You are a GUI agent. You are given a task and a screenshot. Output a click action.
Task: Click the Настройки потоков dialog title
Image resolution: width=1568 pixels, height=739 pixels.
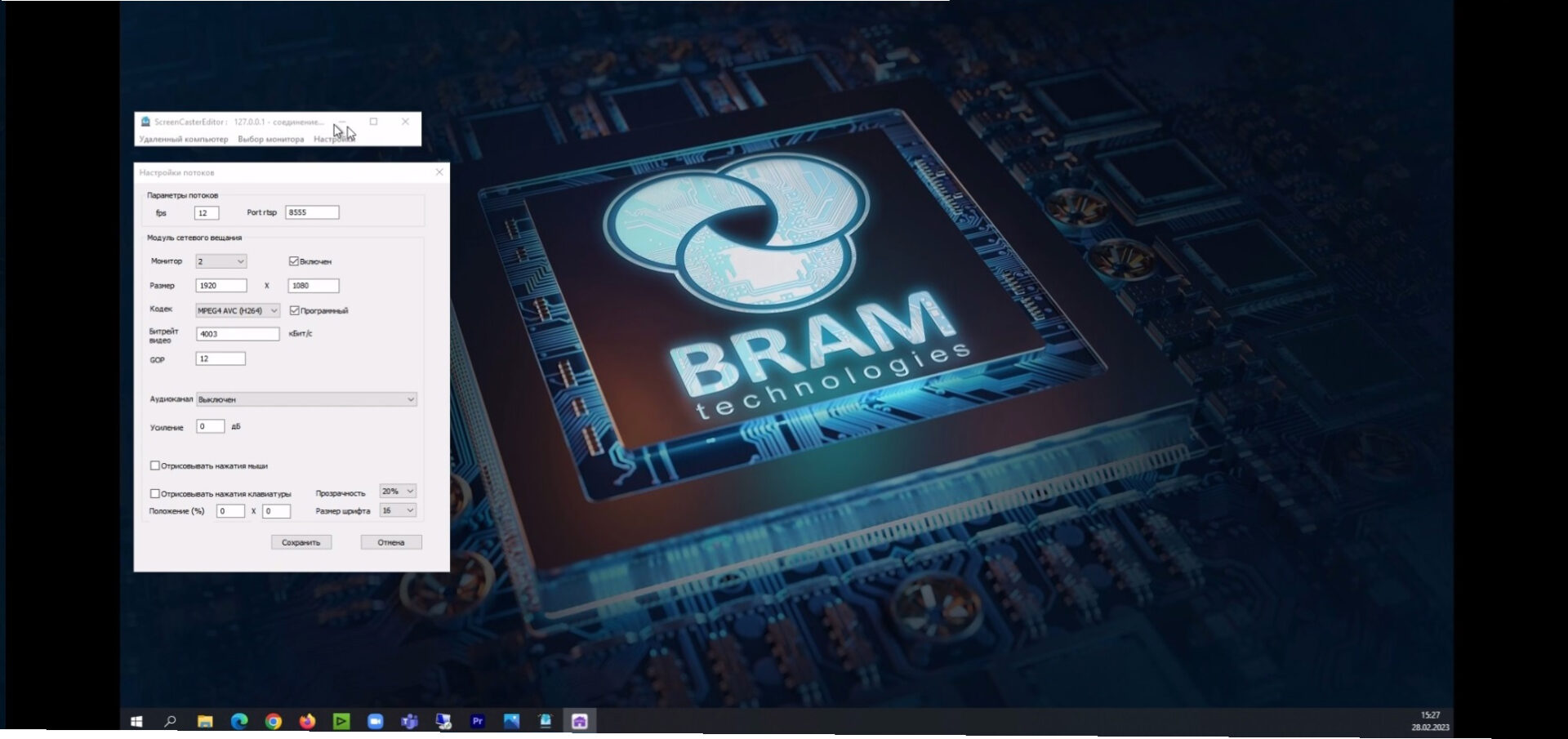(x=176, y=172)
